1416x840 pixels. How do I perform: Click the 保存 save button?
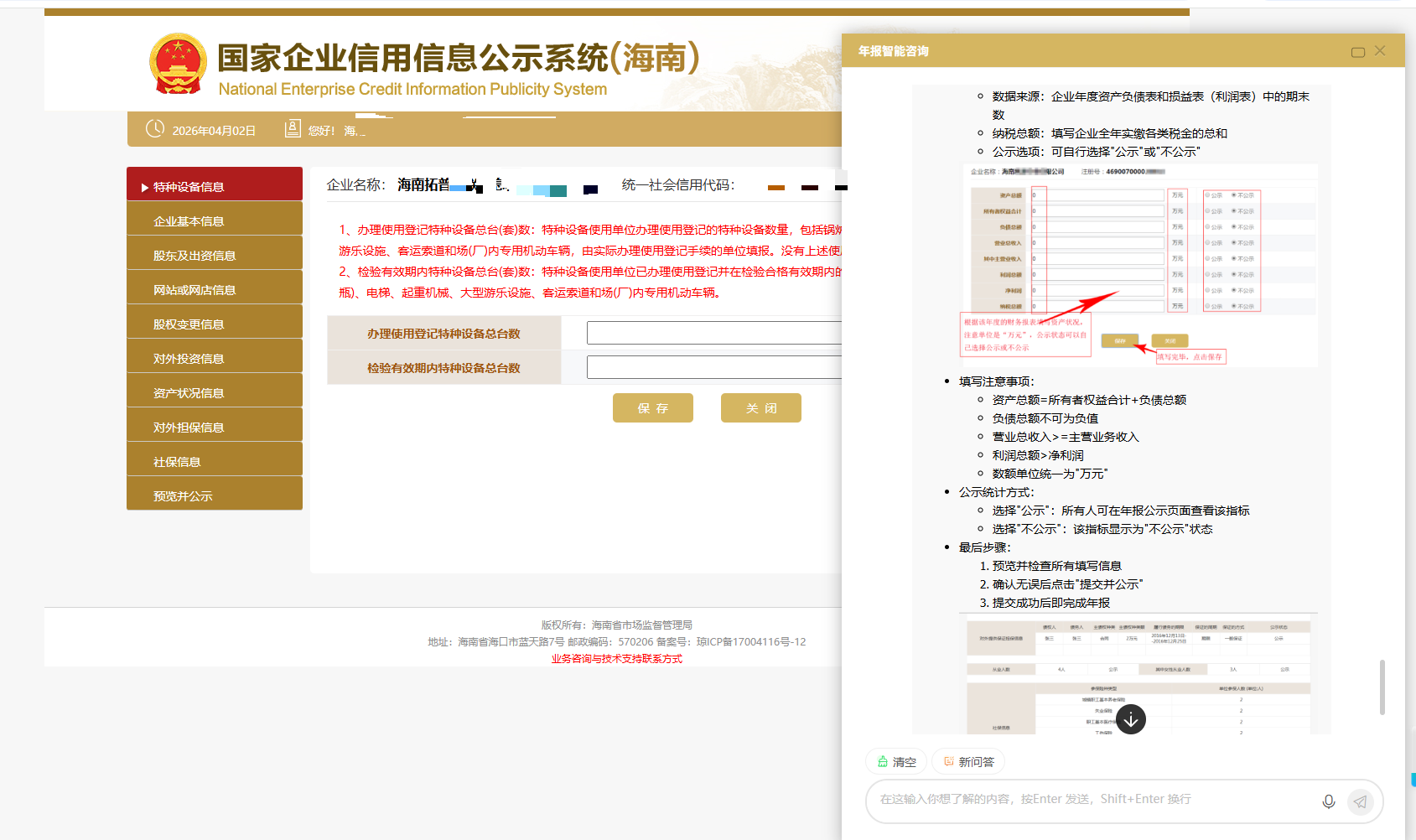(652, 408)
